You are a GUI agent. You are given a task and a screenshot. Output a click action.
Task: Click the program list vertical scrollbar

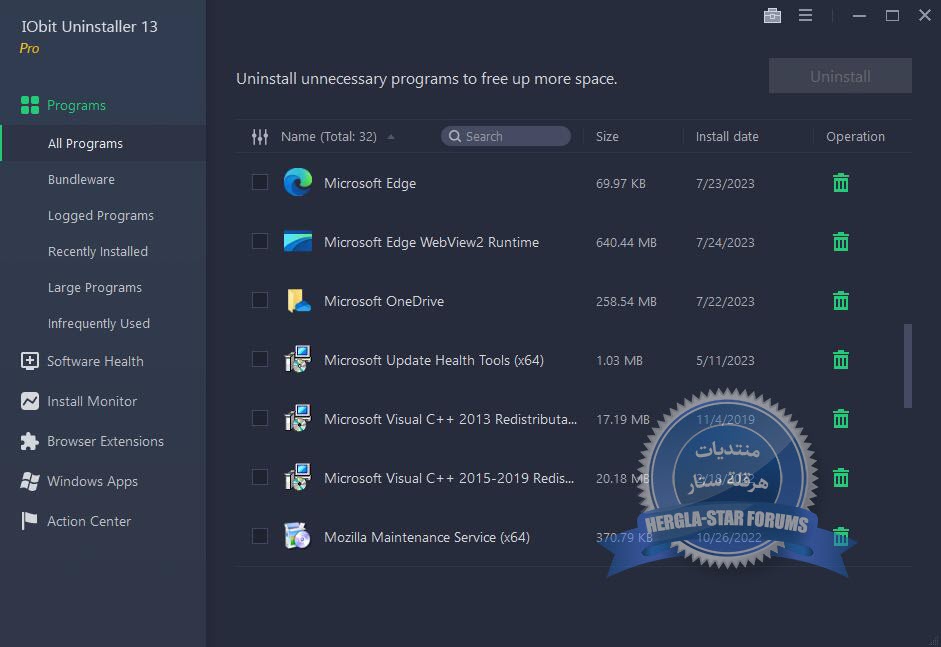point(908,366)
